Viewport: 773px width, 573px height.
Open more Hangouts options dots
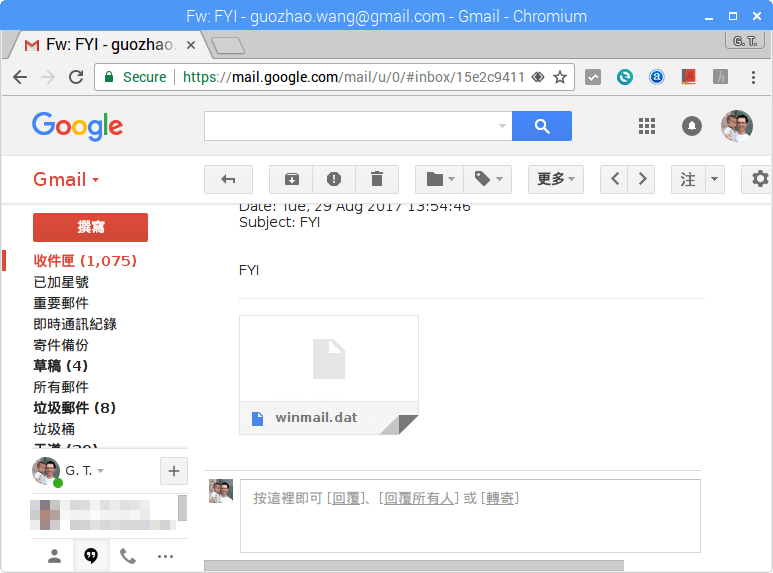(165, 556)
